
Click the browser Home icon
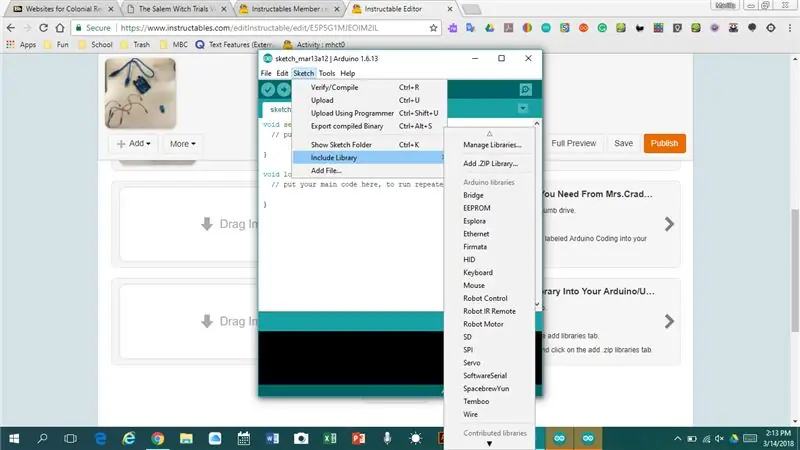coord(60,28)
